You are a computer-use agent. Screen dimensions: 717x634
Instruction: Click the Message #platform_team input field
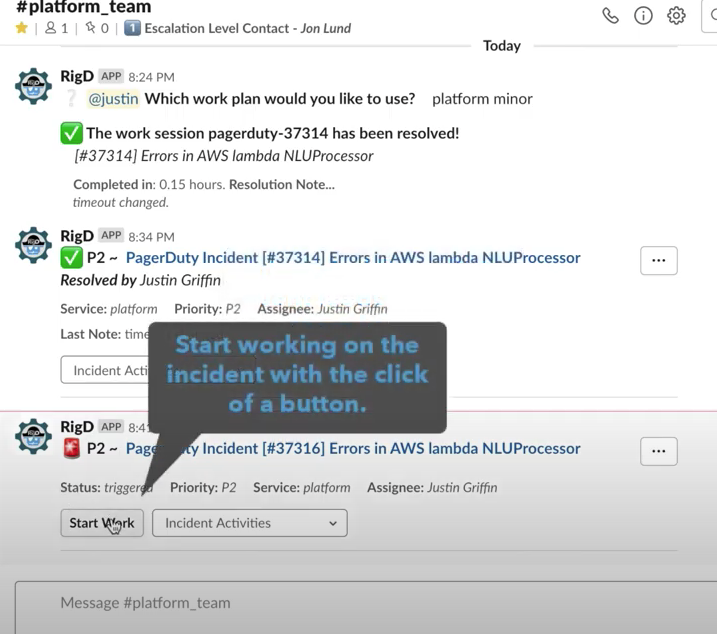click(366, 607)
